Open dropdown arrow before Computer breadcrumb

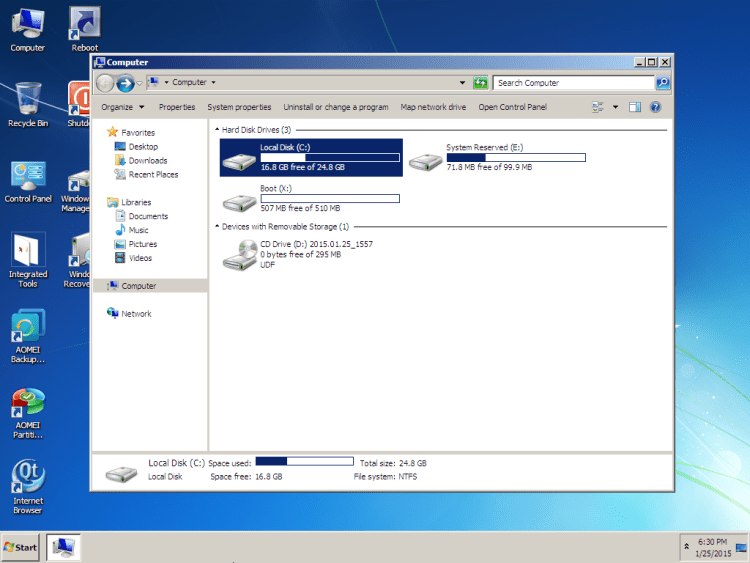click(x=166, y=82)
